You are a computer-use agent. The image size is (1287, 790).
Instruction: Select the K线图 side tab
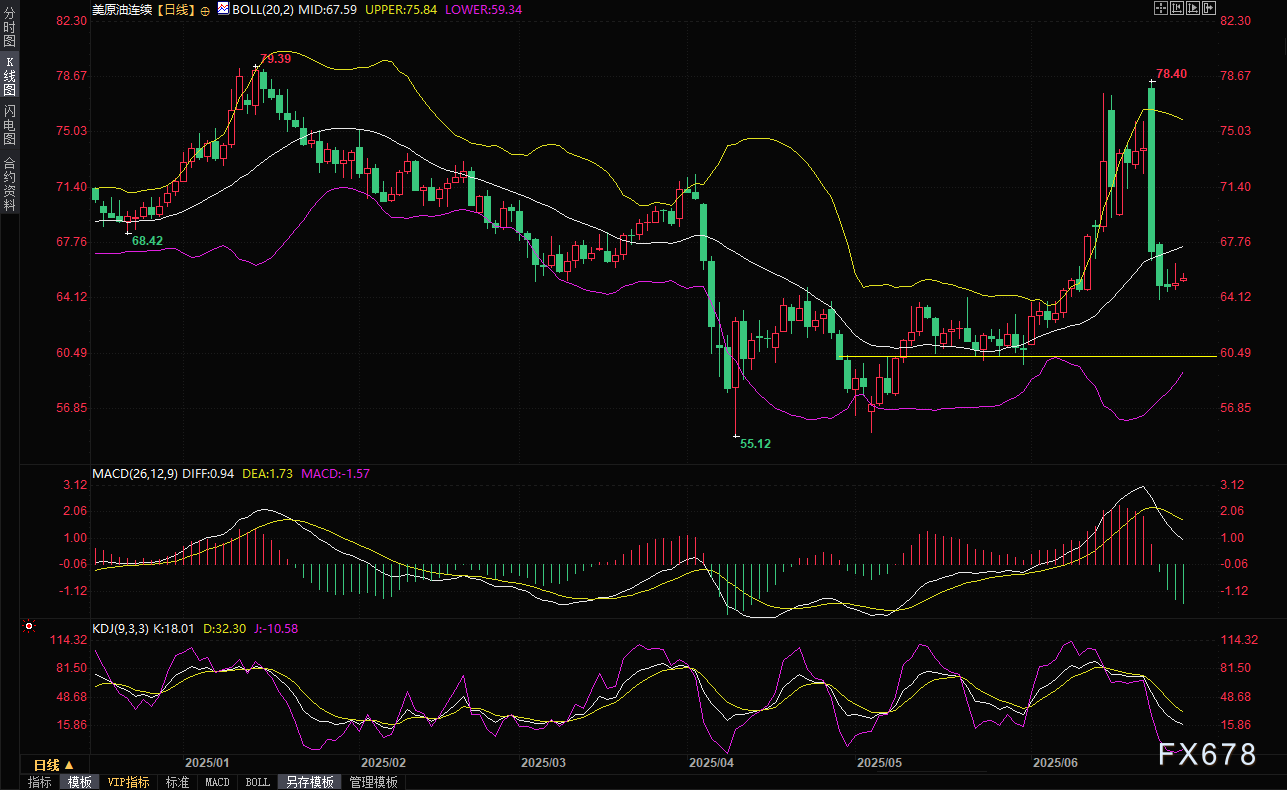(x=9, y=76)
